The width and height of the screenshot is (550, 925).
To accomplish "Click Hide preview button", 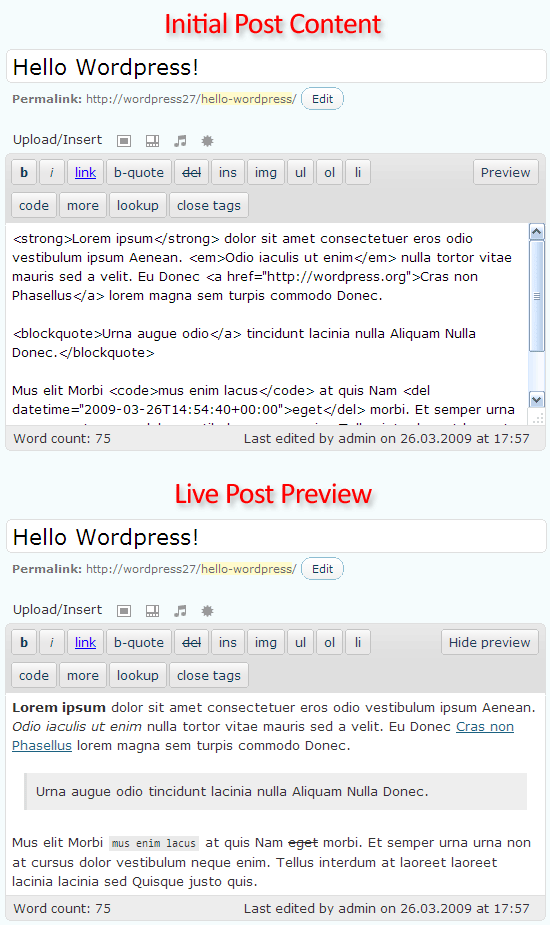I will click(x=490, y=642).
